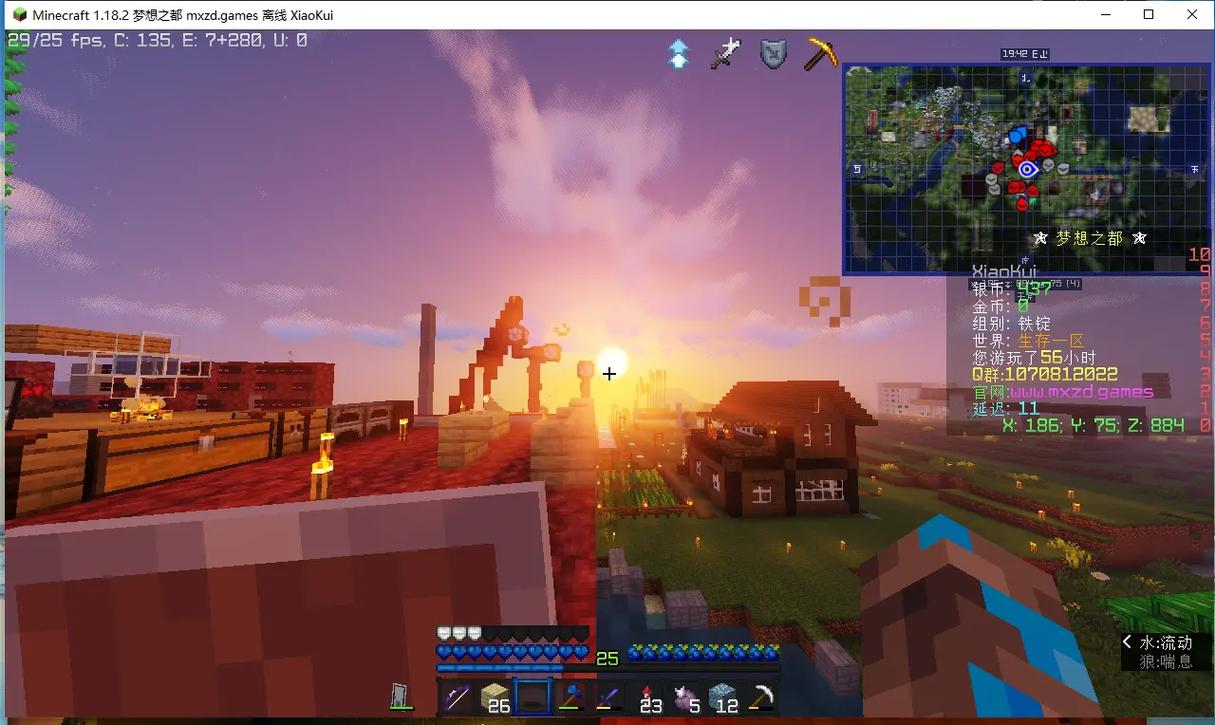Click the player position arrow on minimap
The width and height of the screenshot is (1215, 725).
click(1027, 169)
